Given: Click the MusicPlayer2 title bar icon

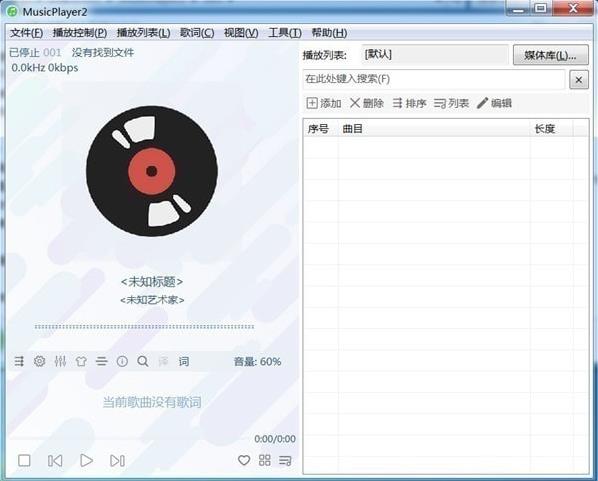Looking at the screenshot, I should pyautogui.click(x=13, y=11).
